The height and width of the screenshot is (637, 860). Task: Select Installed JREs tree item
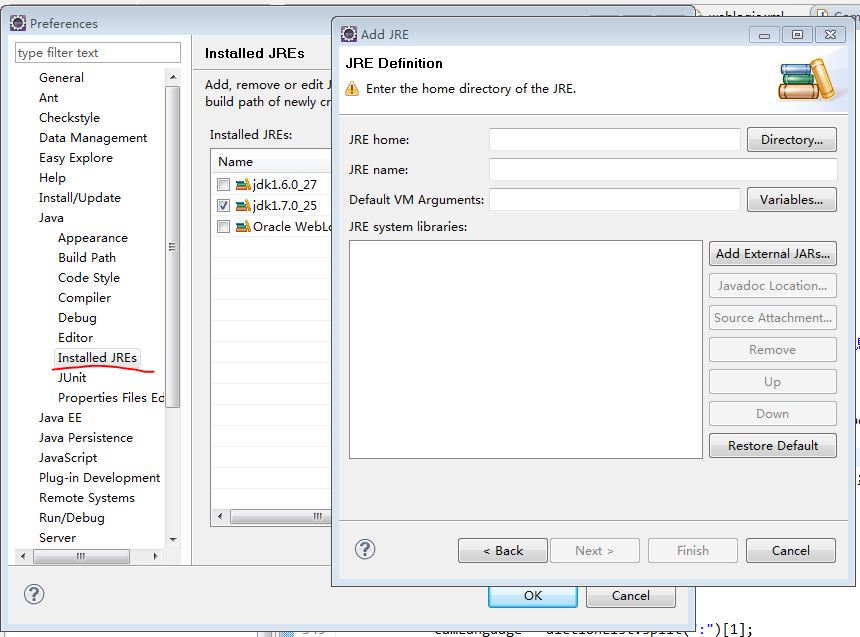click(97, 358)
